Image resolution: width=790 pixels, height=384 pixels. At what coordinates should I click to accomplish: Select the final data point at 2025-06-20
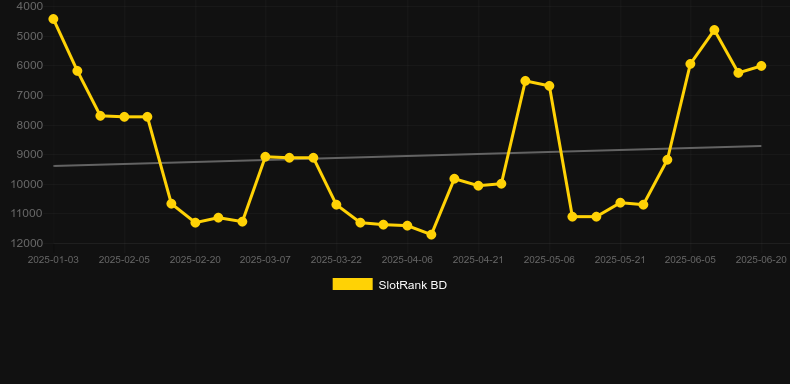coord(761,66)
